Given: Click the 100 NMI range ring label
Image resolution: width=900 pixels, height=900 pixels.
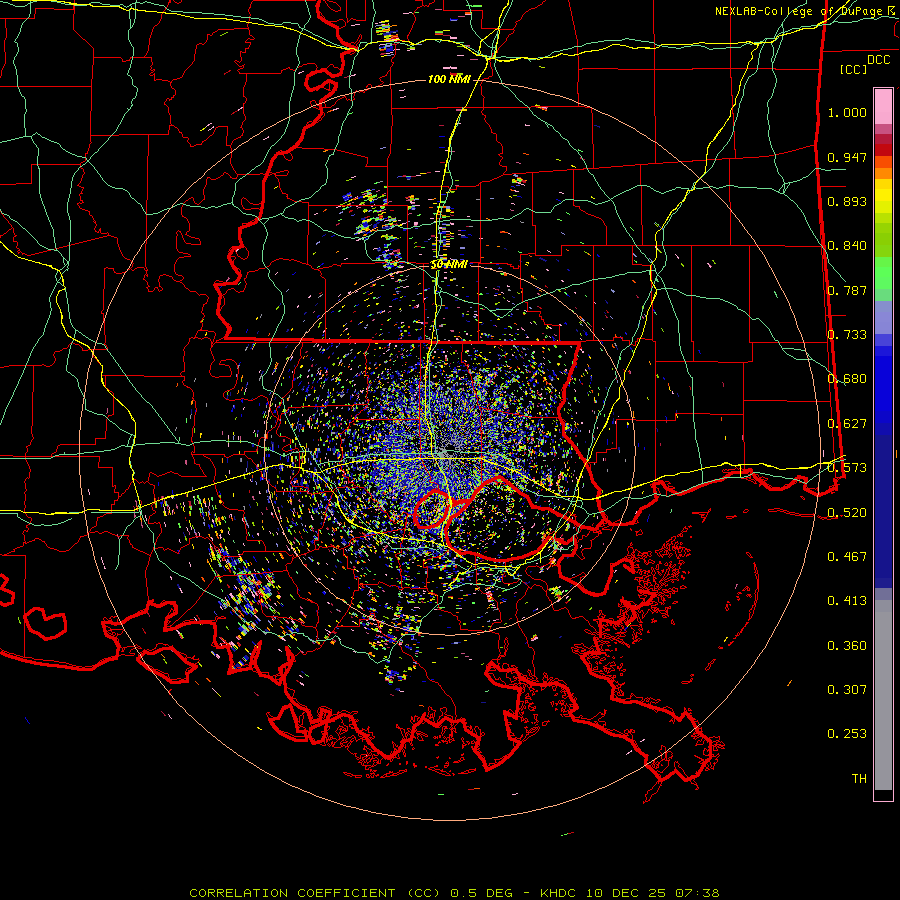Looking at the screenshot, I should tap(449, 79).
